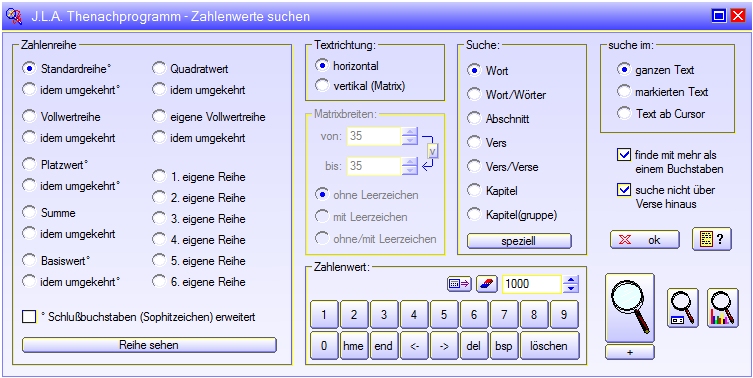Click the right arrow -> keypad button
Screen dimensions: 753x378
pos(444,345)
